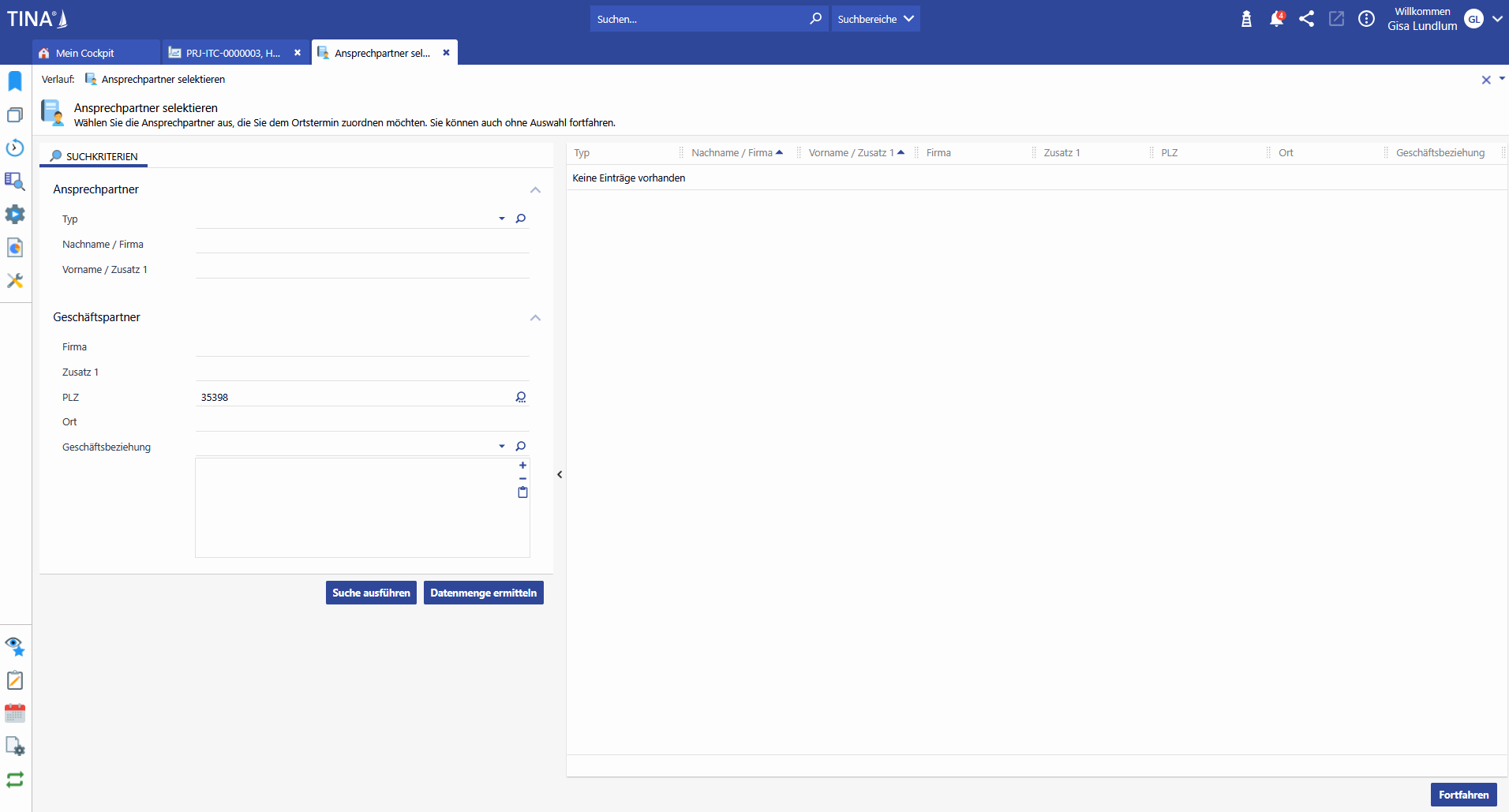Viewport: 1509px width, 812px height.
Task: Open the settings gear sidebar icon
Action: point(15,215)
